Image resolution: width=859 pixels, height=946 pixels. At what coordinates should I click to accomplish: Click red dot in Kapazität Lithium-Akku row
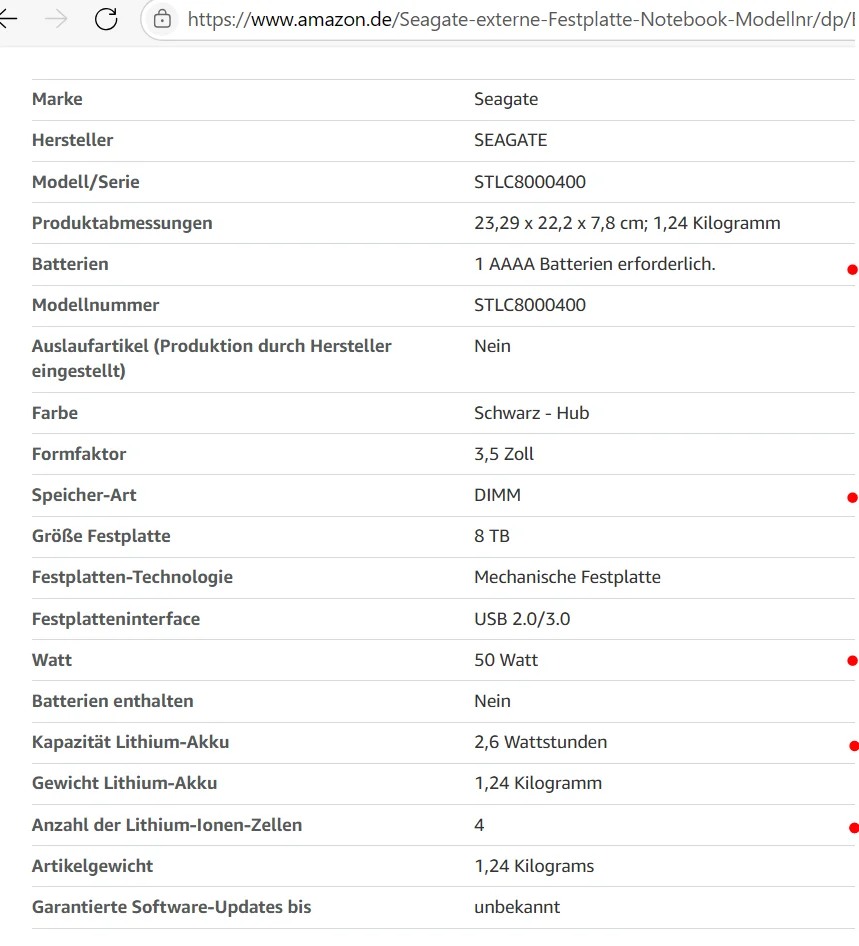[853, 745]
